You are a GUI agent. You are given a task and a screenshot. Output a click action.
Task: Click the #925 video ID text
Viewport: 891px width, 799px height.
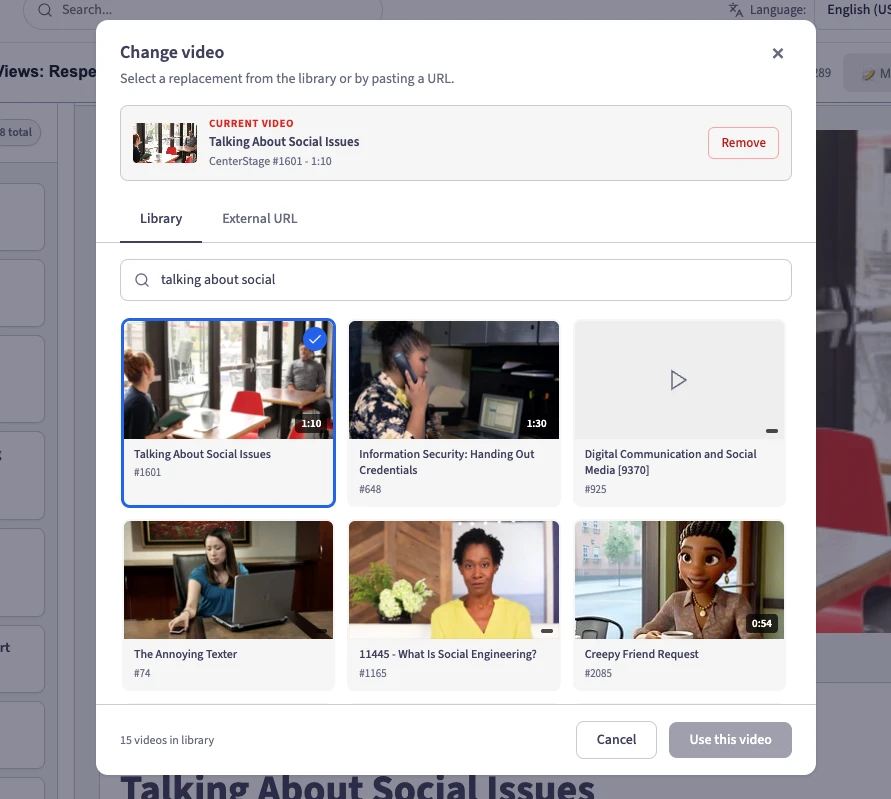pyautogui.click(x=596, y=489)
